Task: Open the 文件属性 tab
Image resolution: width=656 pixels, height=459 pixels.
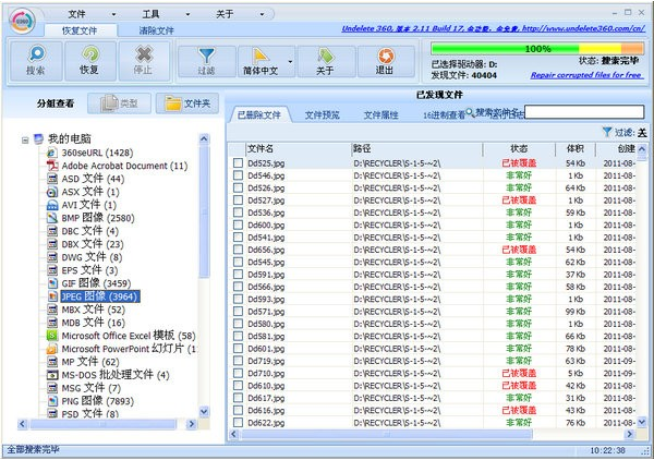Action: point(381,115)
